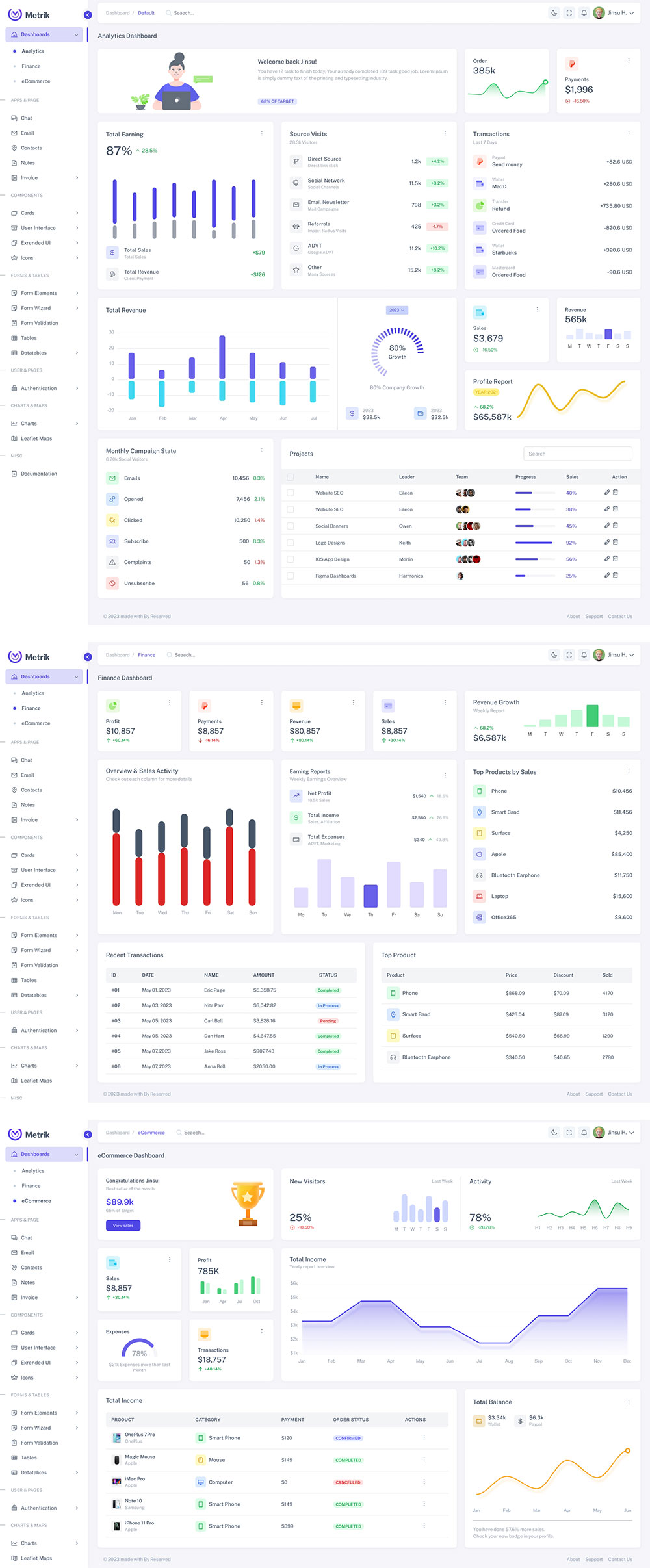Open three-dot menu on Total Earning card
Image resolution: width=650 pixels, height=1568 pixels.
(x=262, y=133)
